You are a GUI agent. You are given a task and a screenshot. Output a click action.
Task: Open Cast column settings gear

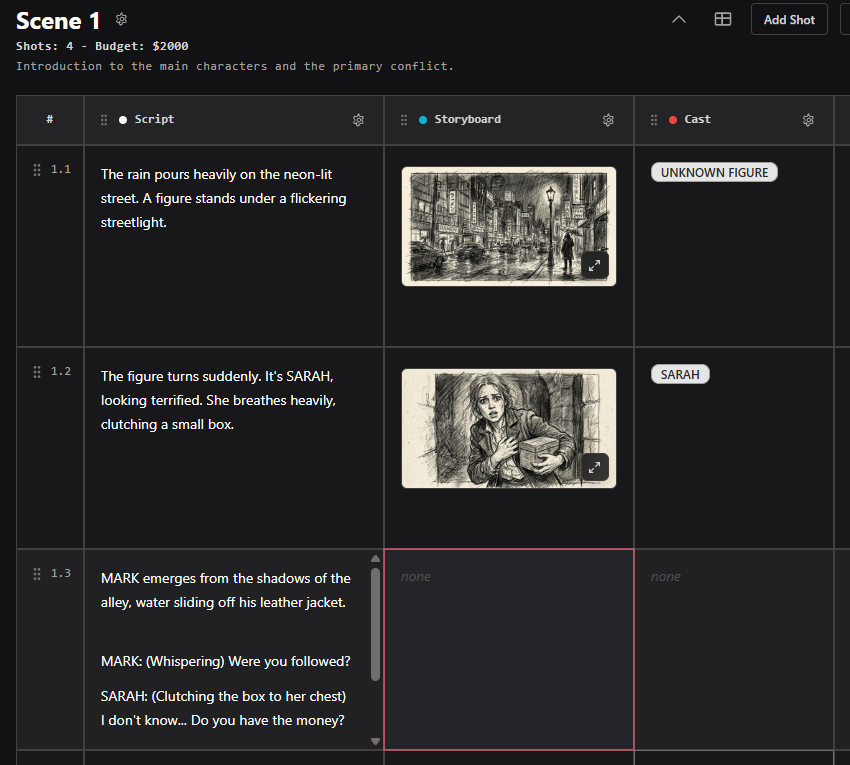[x=808, y=120]
